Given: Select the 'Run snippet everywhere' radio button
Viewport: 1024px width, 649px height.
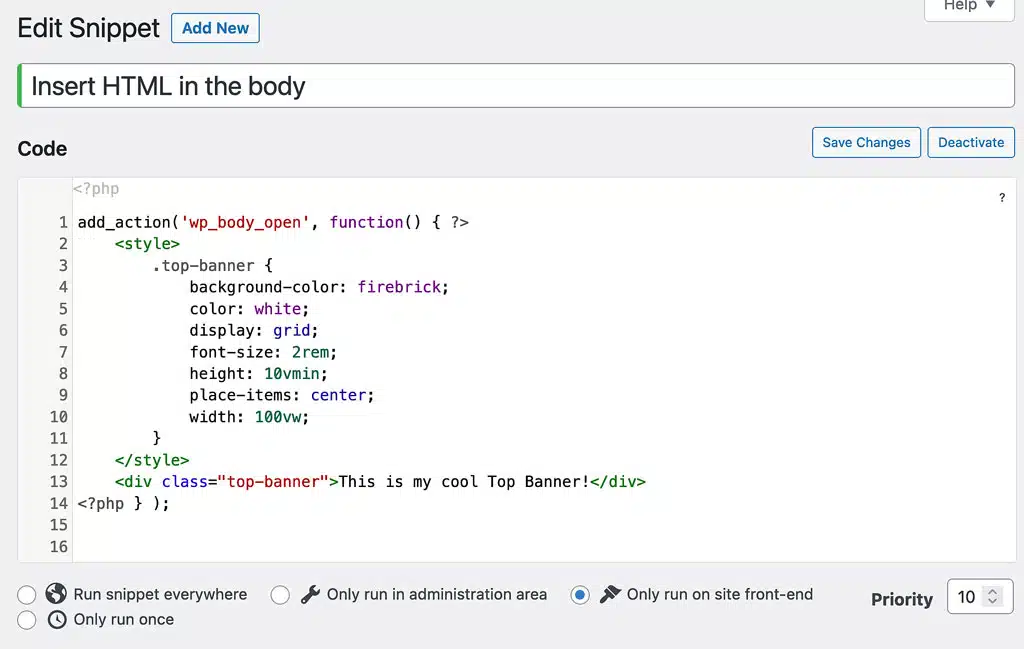Looking at the screenshot, I should pos(27,594).
